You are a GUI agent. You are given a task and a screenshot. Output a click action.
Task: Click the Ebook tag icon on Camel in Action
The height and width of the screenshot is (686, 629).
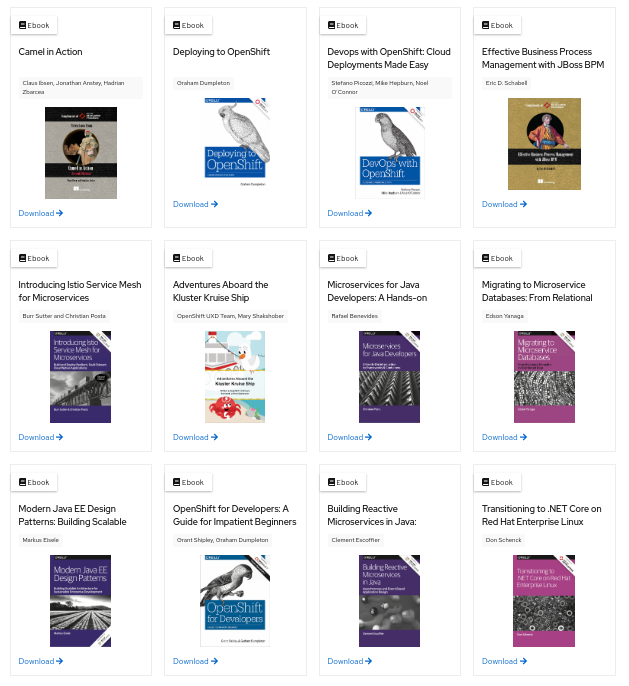(x=23, y=25)
